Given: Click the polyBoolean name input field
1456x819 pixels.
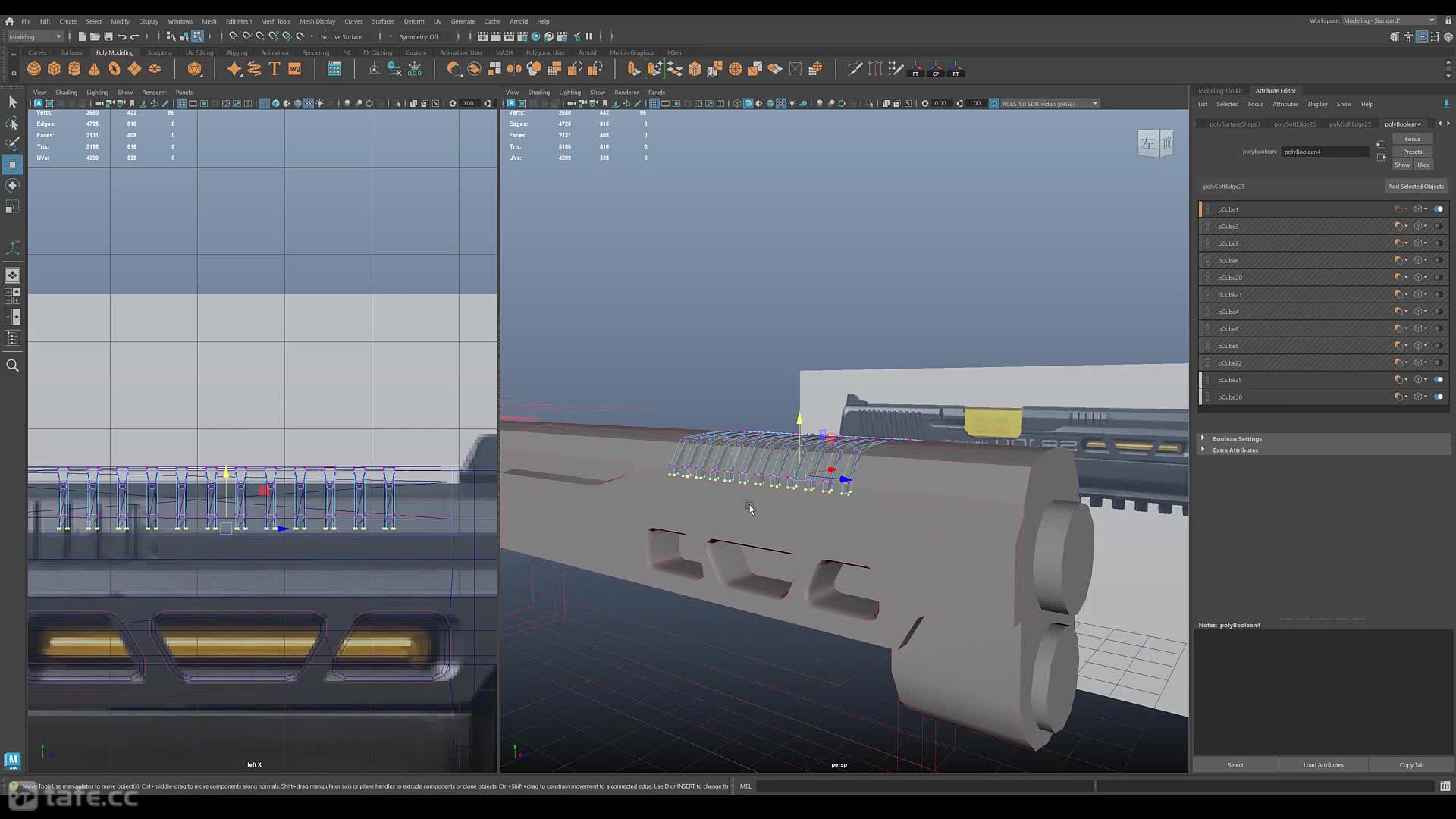Looking at the screenshot, I should [x=1325, y=152].
